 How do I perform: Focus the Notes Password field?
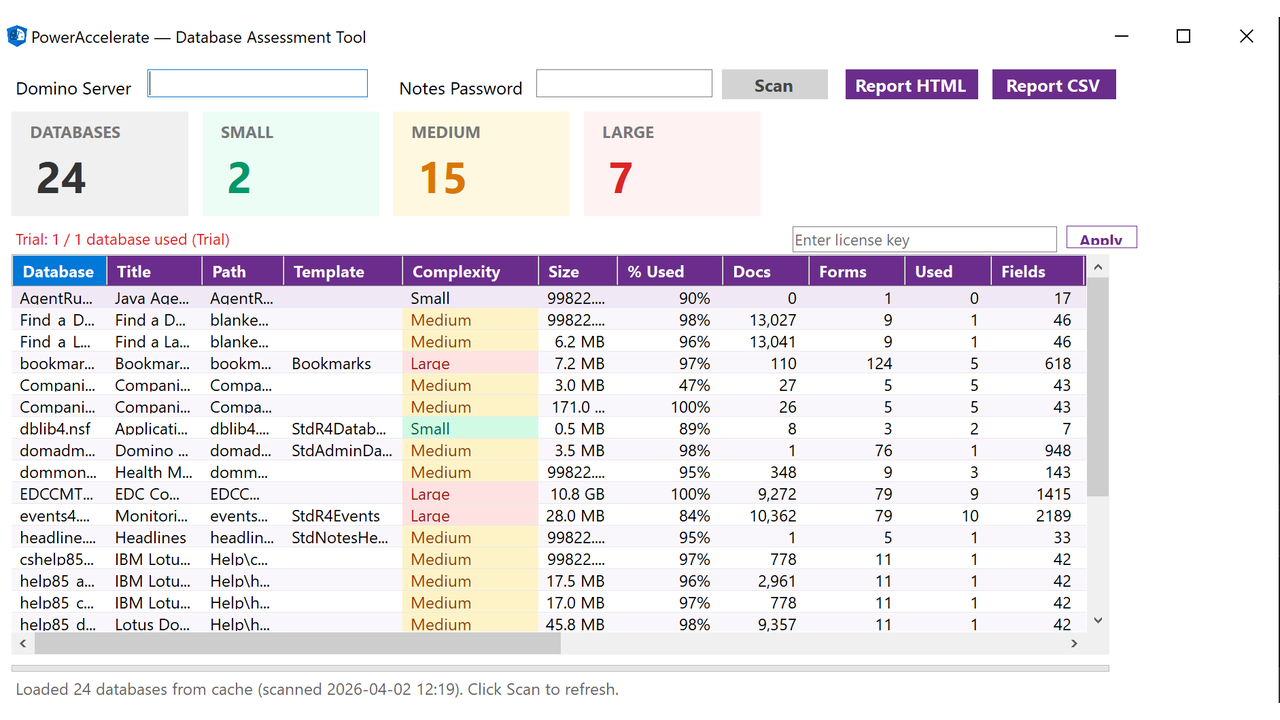[624, 83]
